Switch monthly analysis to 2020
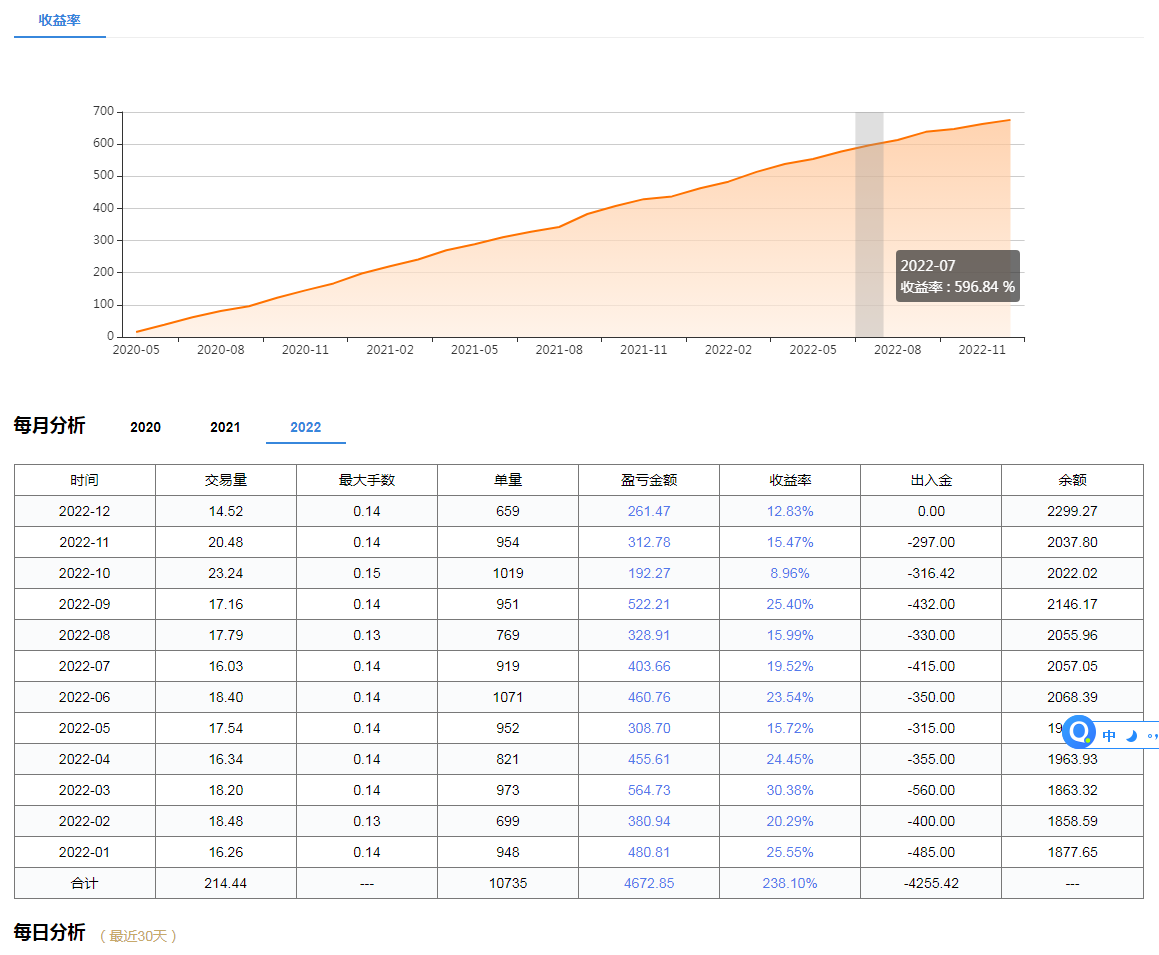 [145, 427]
